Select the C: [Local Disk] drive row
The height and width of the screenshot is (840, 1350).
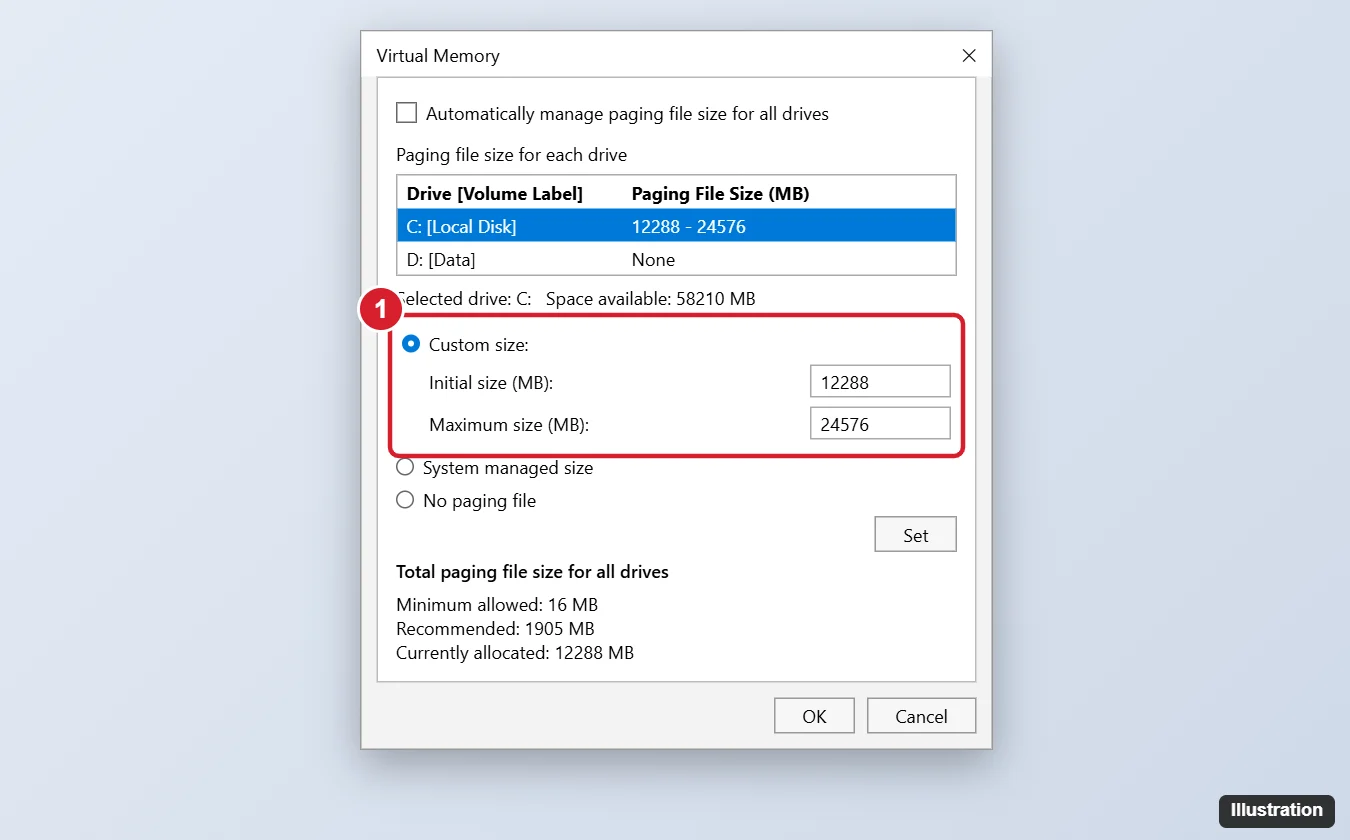click(676, 226)
